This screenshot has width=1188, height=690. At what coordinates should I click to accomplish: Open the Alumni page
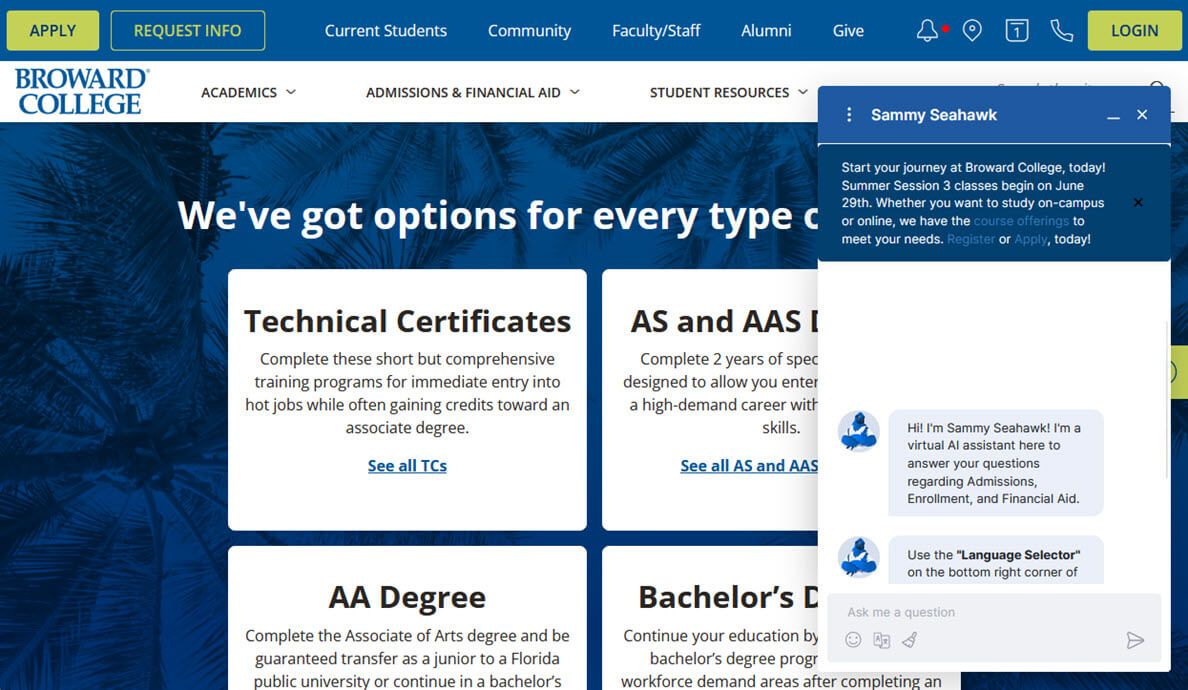766,30
